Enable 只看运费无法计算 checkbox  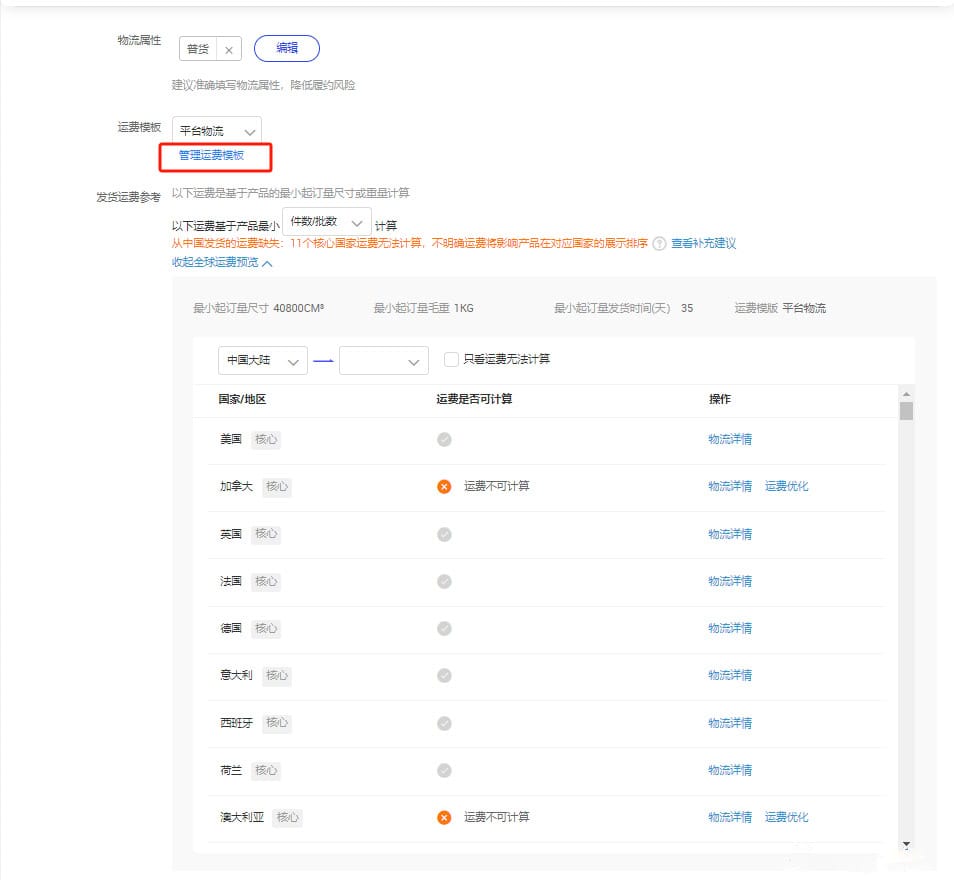coord(451,359)
